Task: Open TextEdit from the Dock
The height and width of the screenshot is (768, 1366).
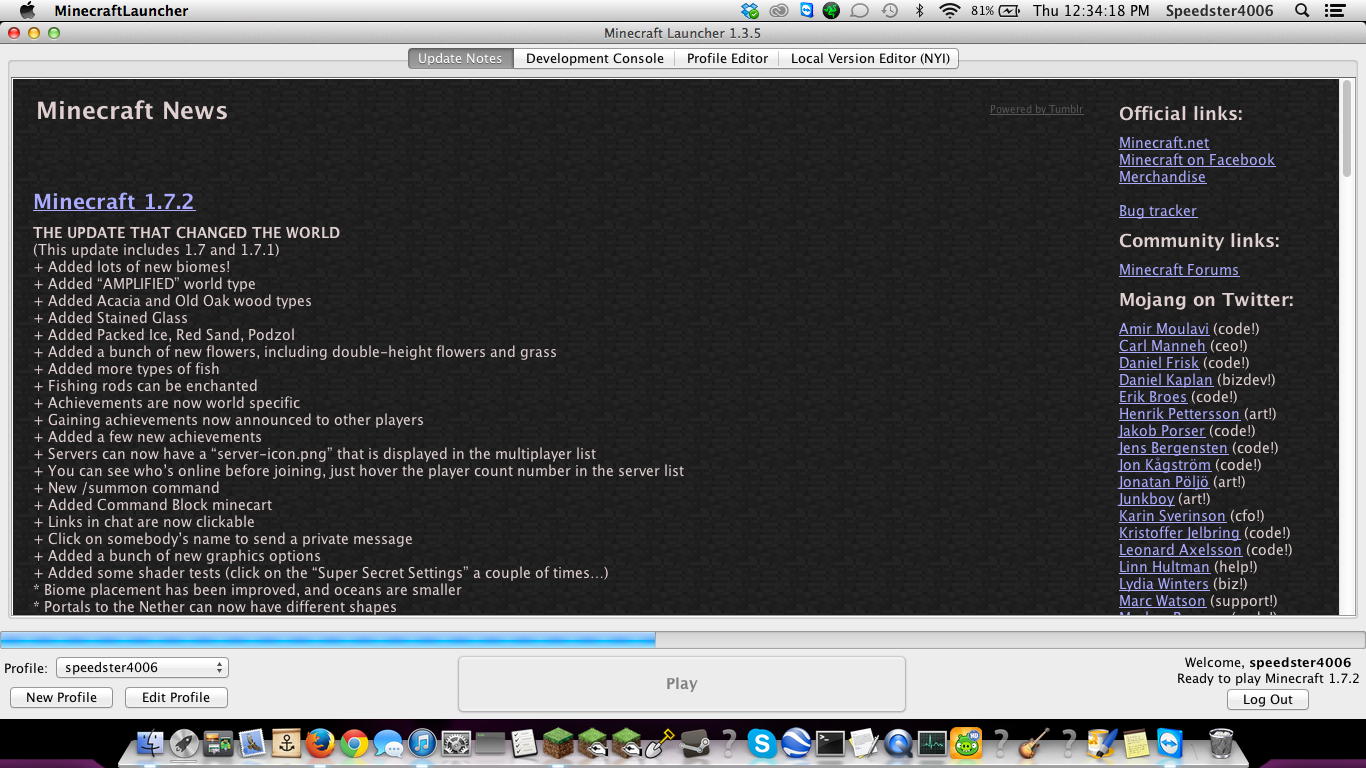Action: [x=864, y=743]
